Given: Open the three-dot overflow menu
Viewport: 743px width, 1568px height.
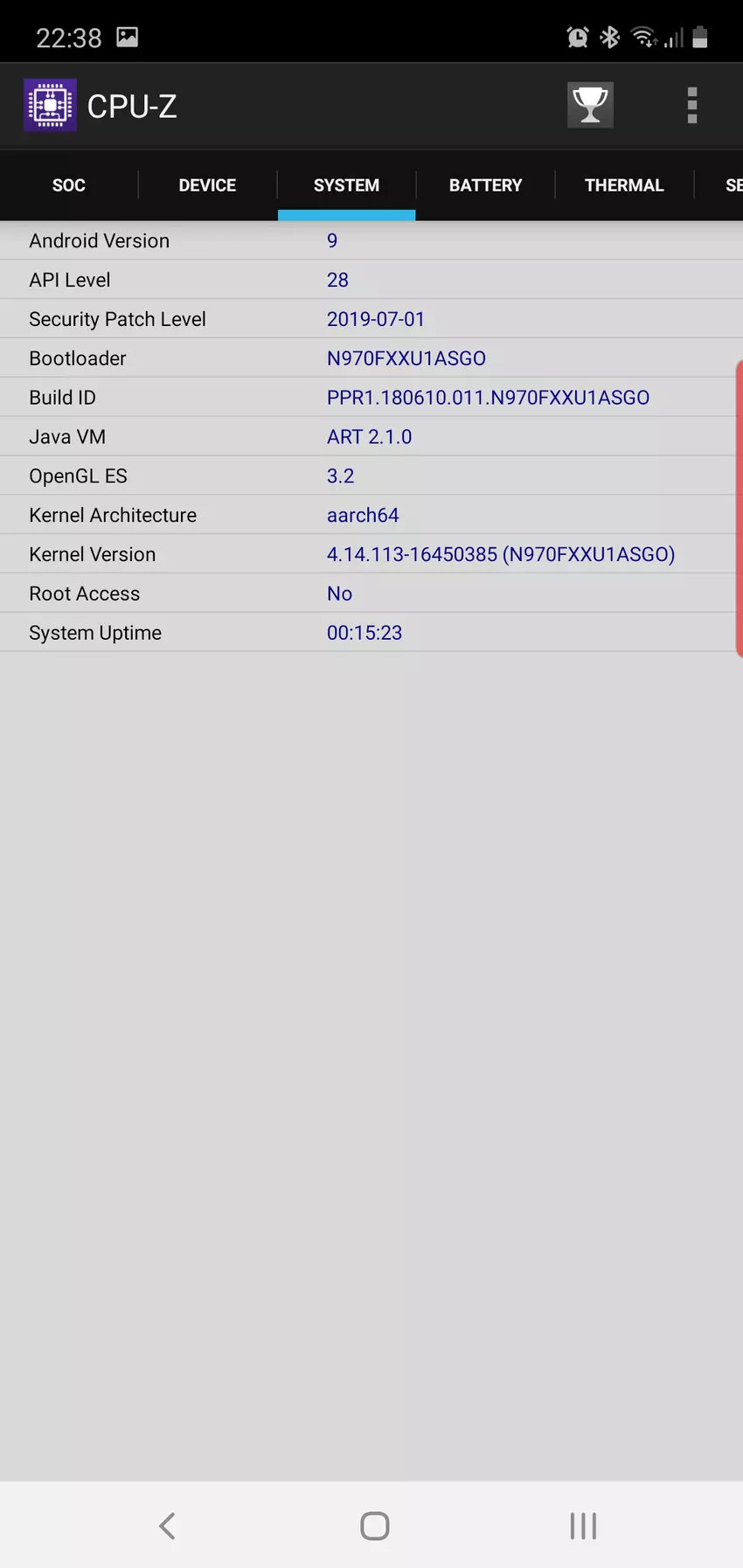Looking at the screenshot, I should (x=691, y=106).
